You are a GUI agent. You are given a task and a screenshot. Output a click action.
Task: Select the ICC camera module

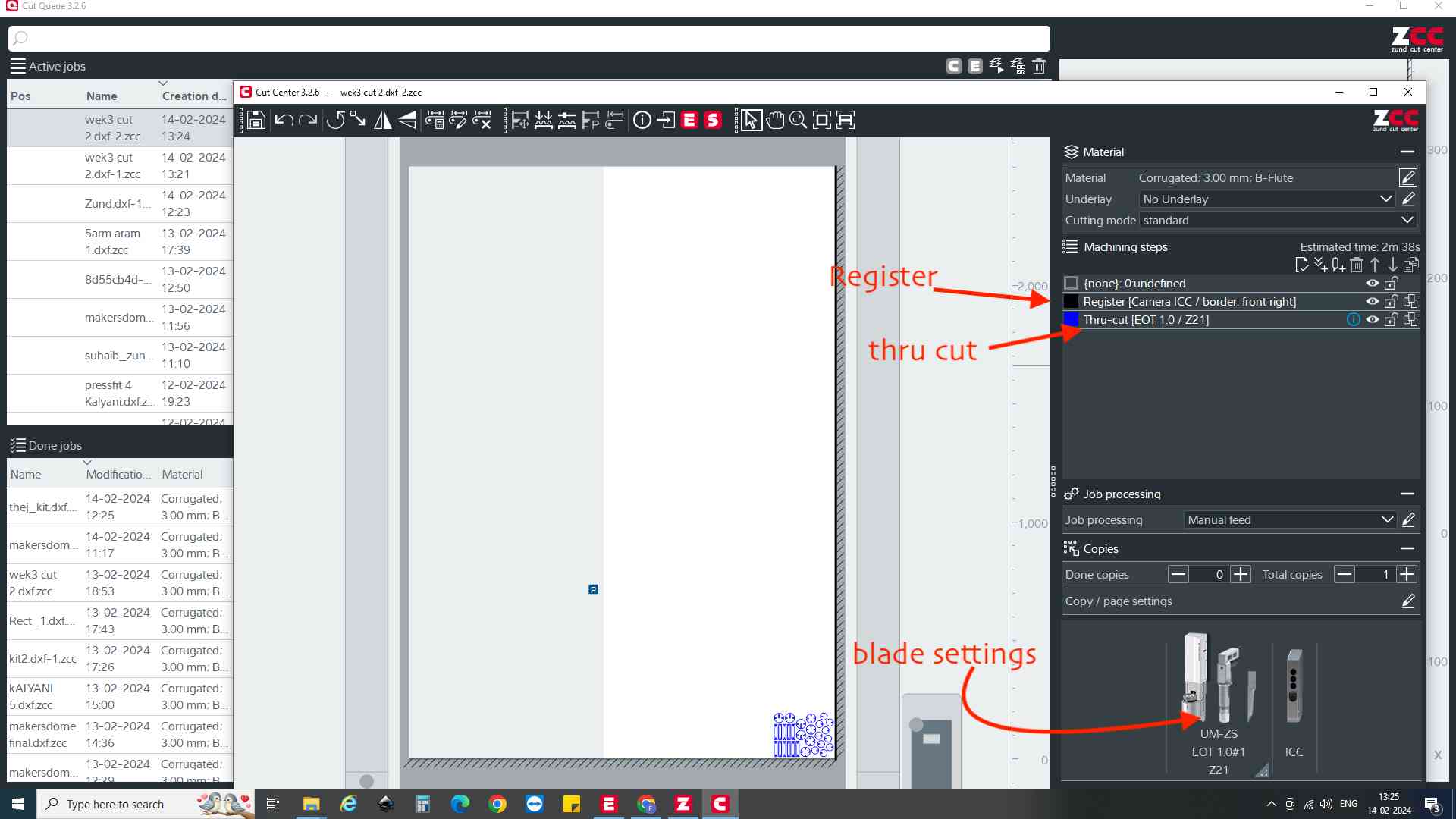click(1294, 701)
